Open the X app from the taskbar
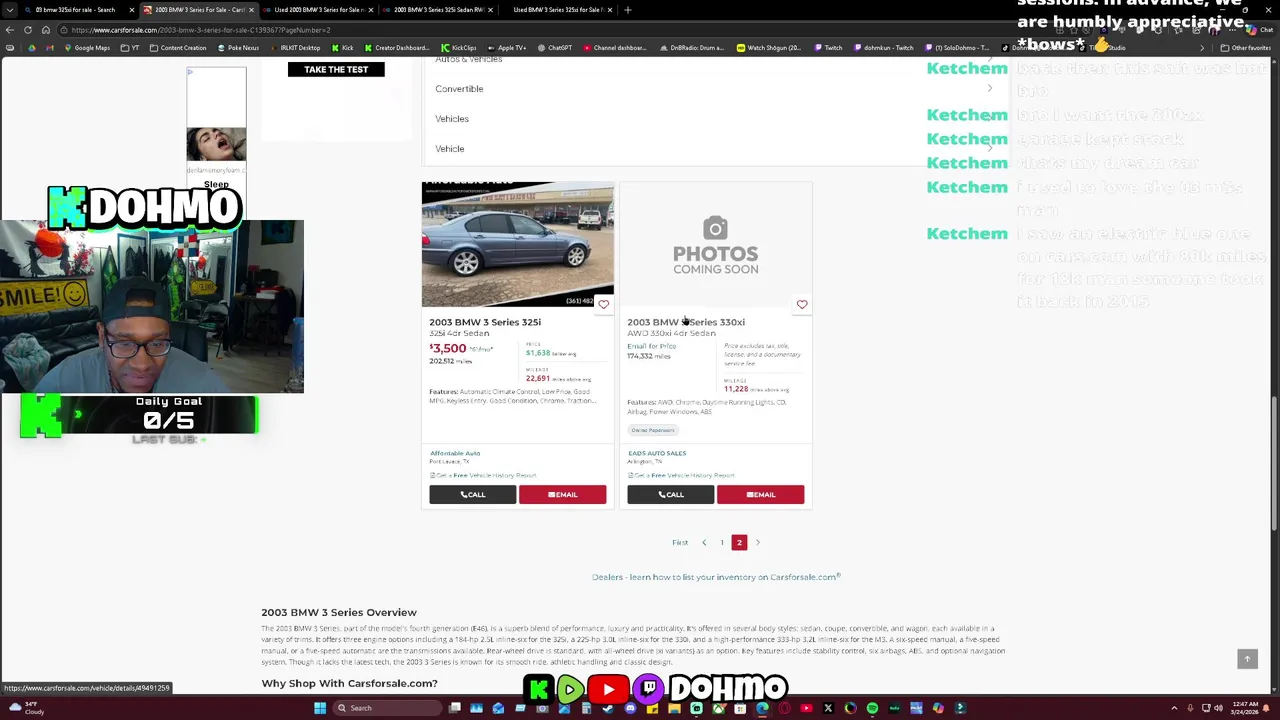The height and width of the screenshot is (720, 1280). (828, 708)
